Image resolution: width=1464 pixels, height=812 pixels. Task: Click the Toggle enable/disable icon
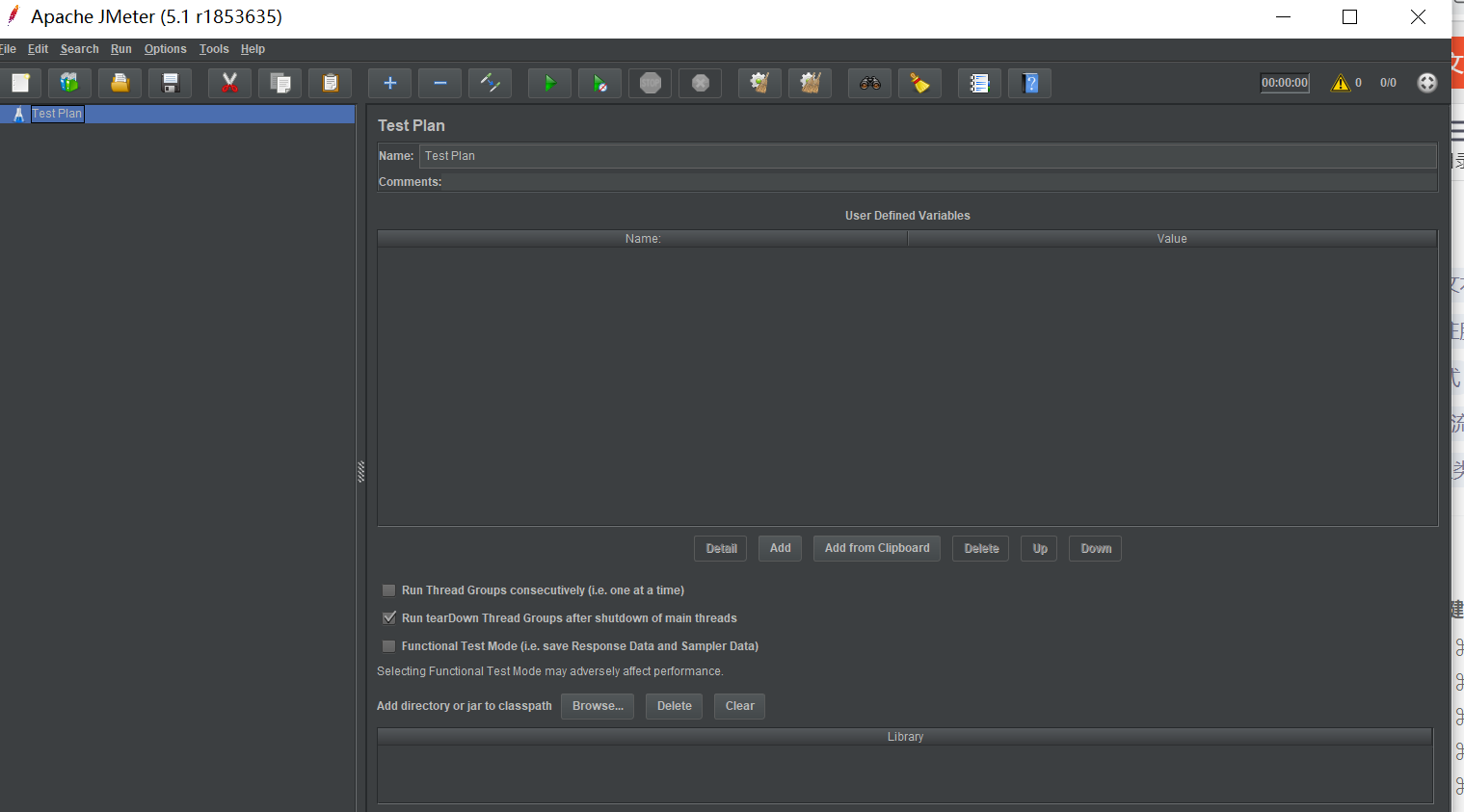click(490, 83)
